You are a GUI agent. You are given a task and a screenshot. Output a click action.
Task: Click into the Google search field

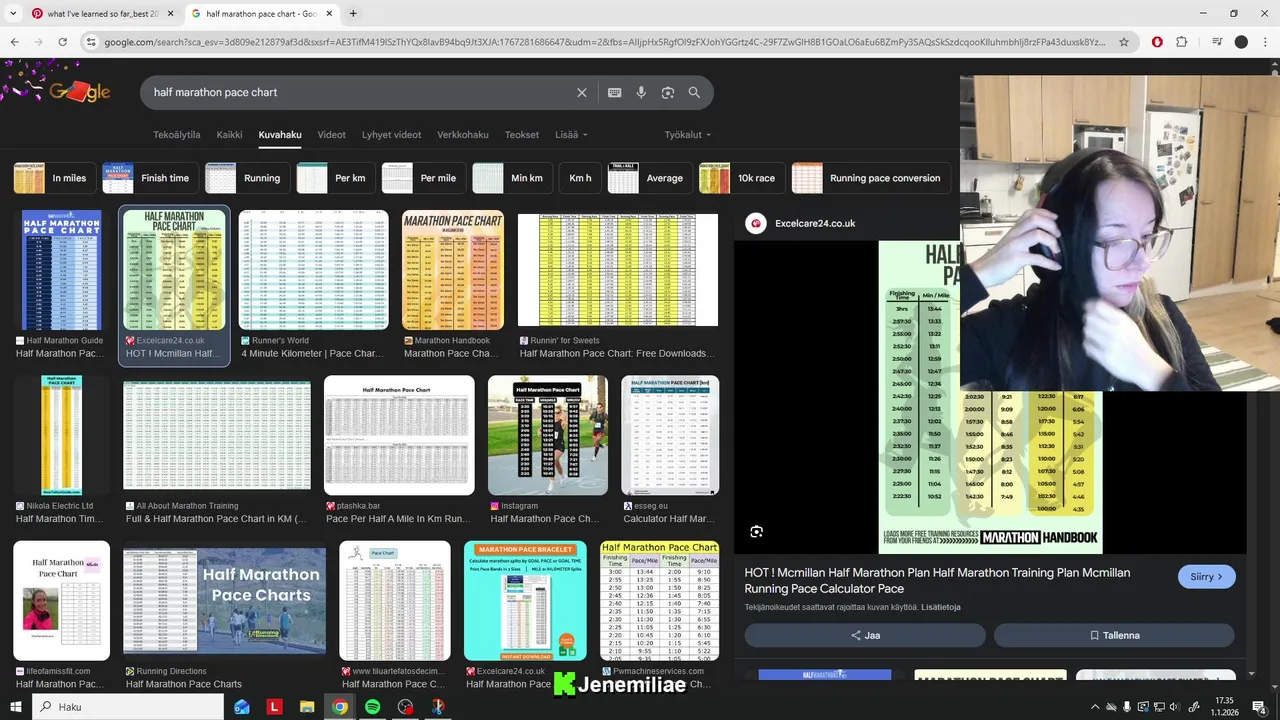pyautogui.click(x=360, y=92)
